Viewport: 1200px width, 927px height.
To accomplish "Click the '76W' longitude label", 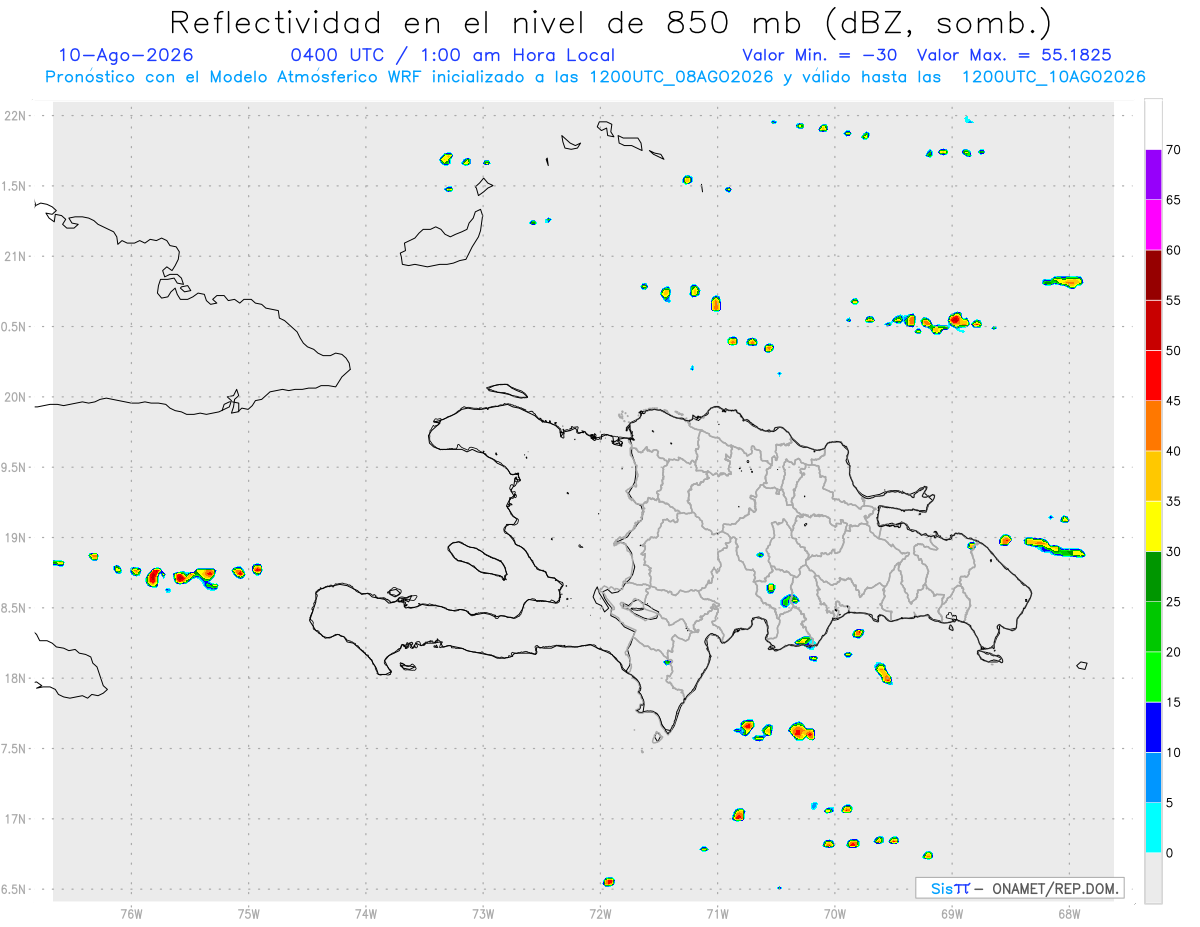I will click(x=131, y=914).
